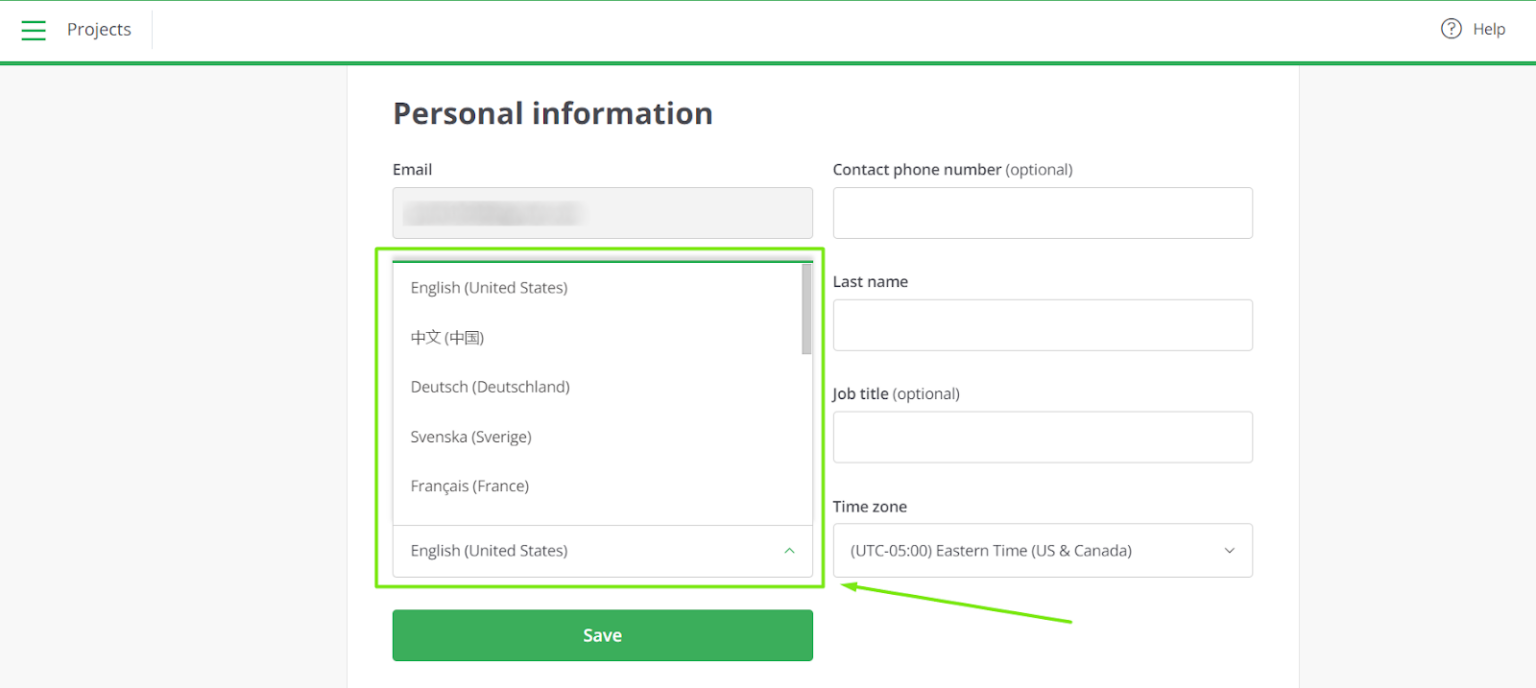This screenshot has height=688, width=1536.
Task: Open the navigation hamburger menu
Action: pos(33,29)
